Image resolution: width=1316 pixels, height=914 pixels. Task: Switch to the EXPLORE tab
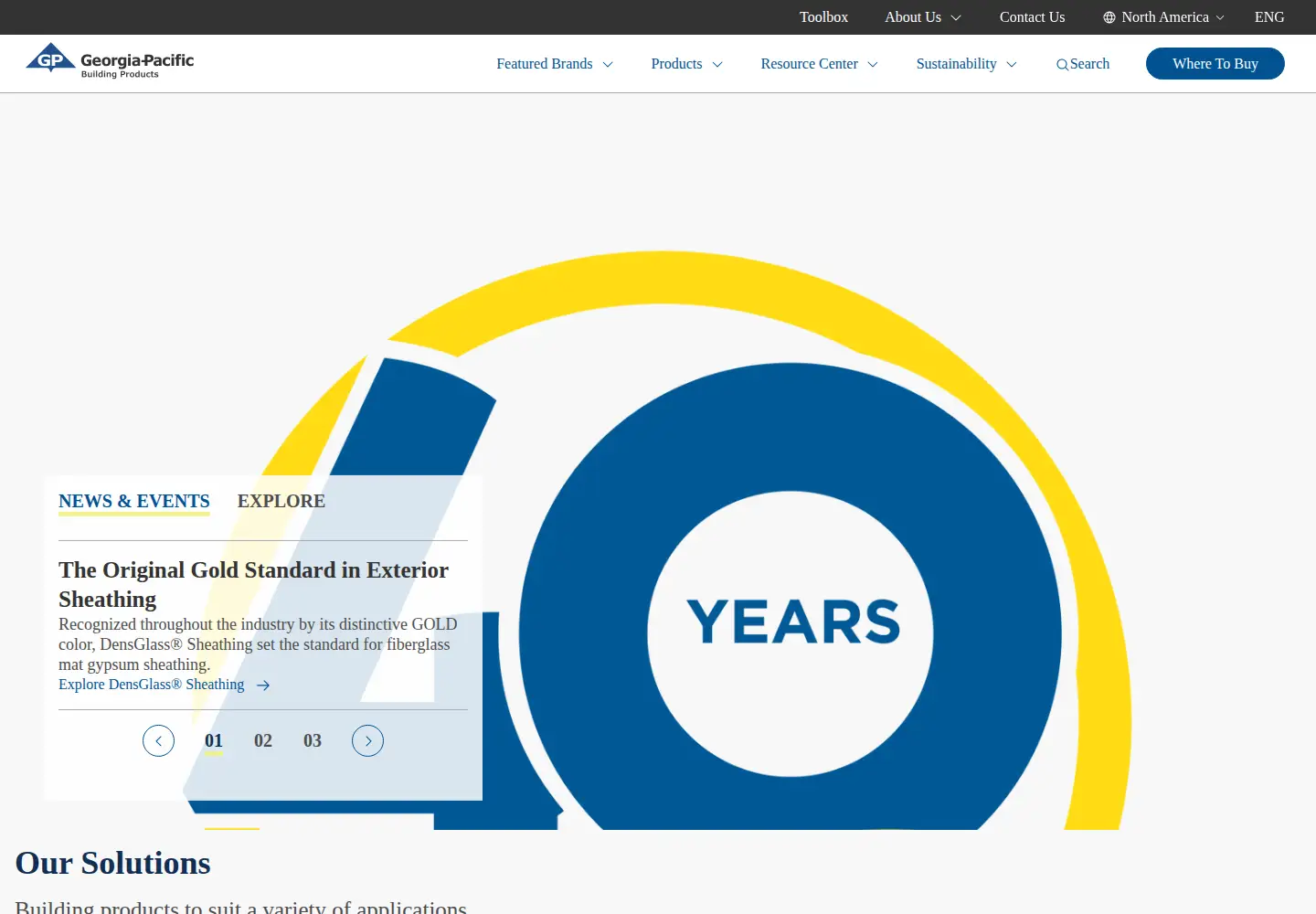coord(281,502)
